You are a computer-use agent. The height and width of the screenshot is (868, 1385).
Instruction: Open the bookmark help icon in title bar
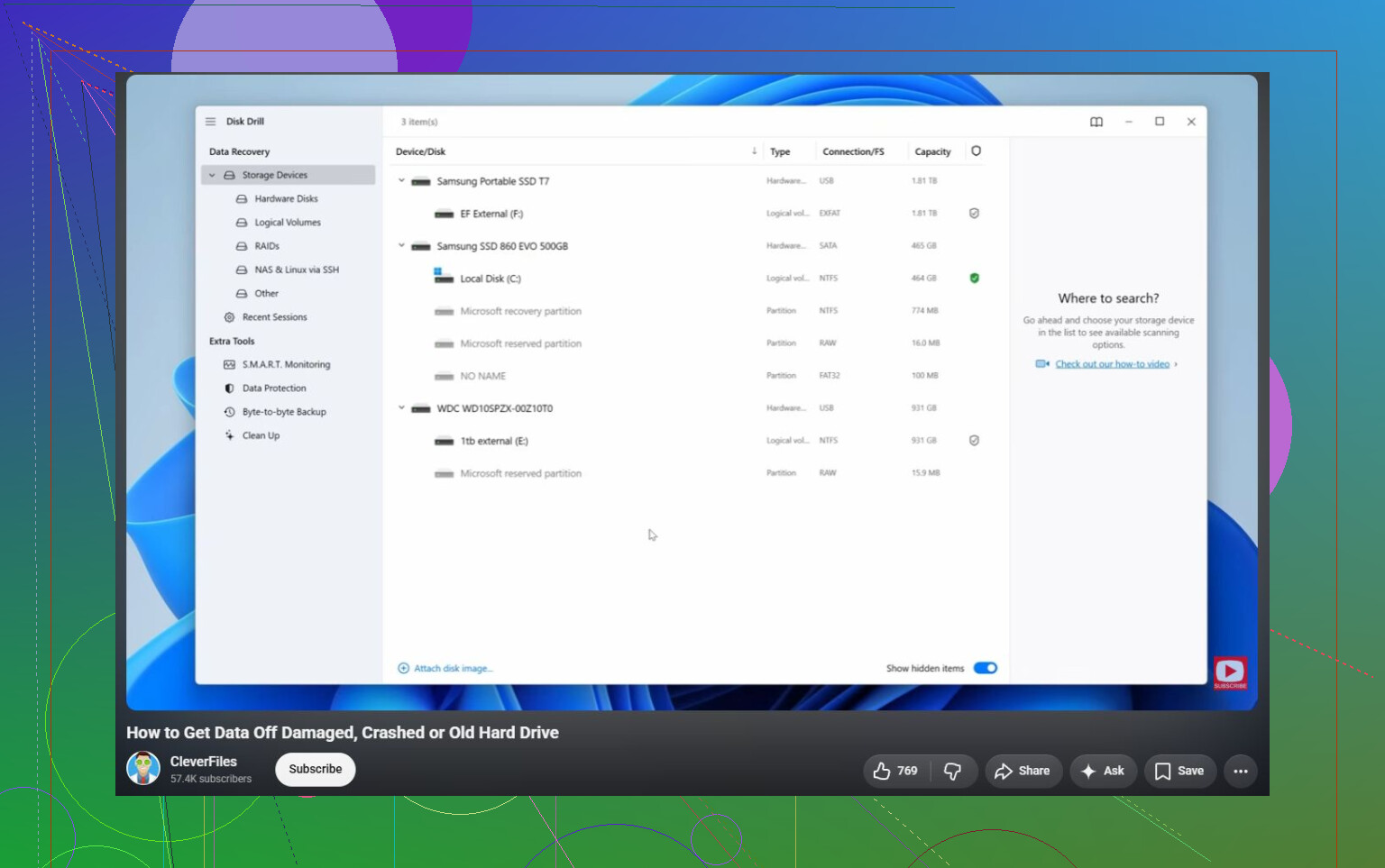(x=1096, y=122)
